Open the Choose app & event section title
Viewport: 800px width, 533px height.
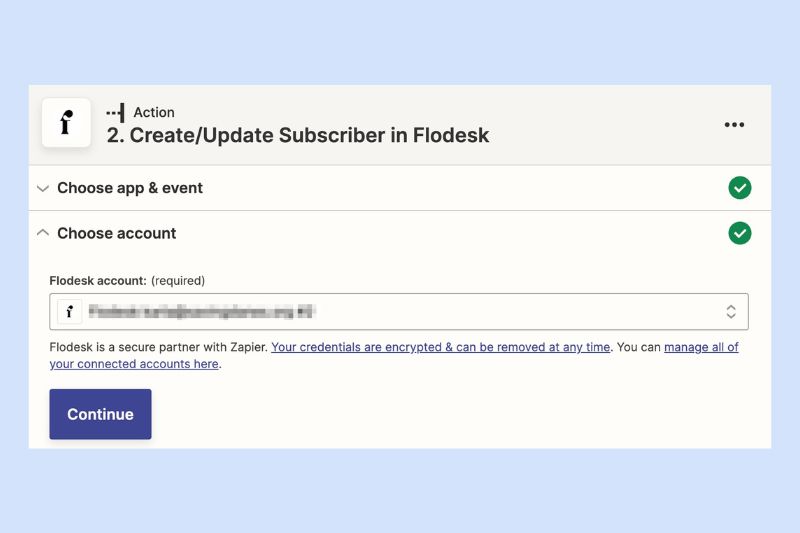point(130,188)
